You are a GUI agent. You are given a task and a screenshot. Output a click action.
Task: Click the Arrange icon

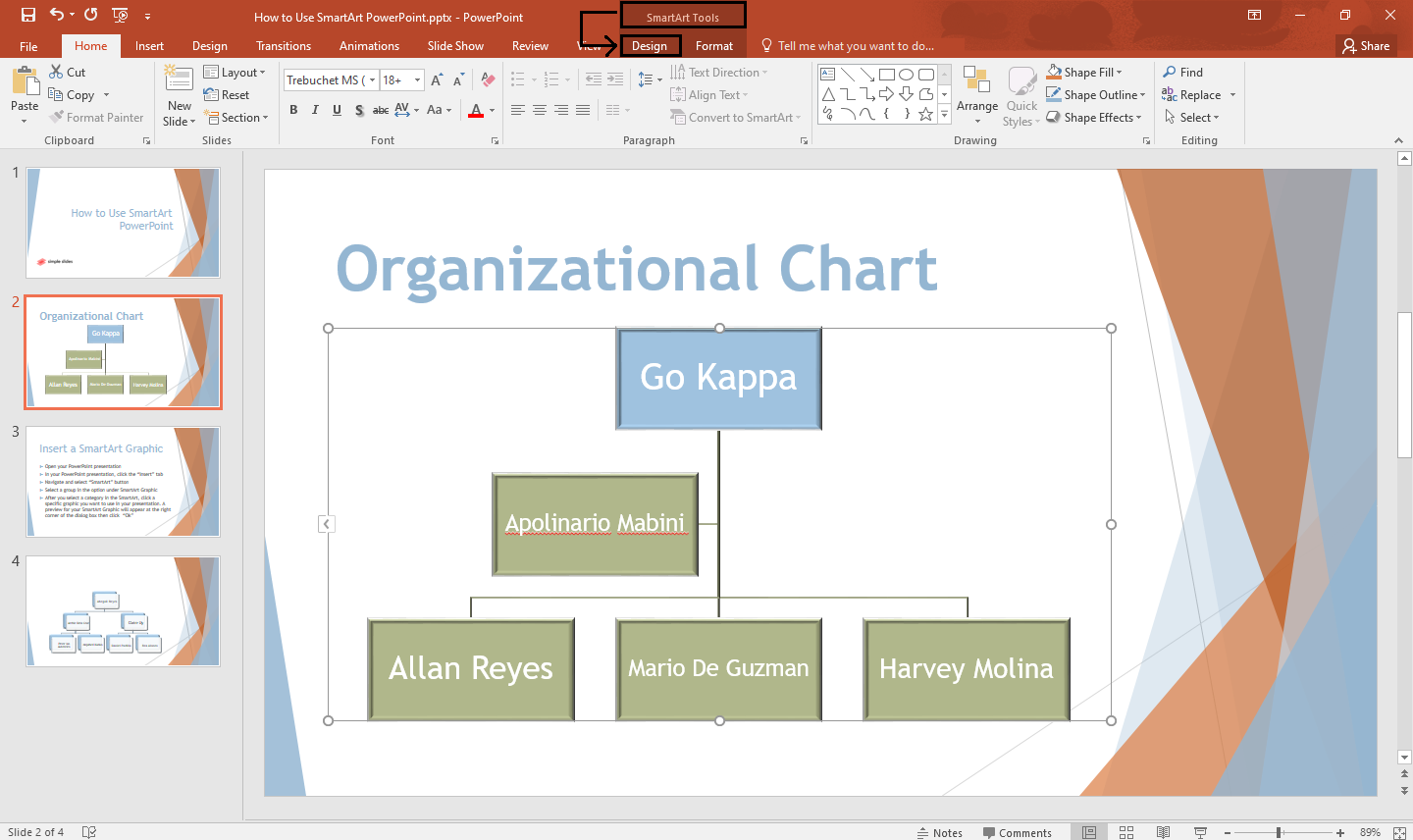[x=976, y=95]
